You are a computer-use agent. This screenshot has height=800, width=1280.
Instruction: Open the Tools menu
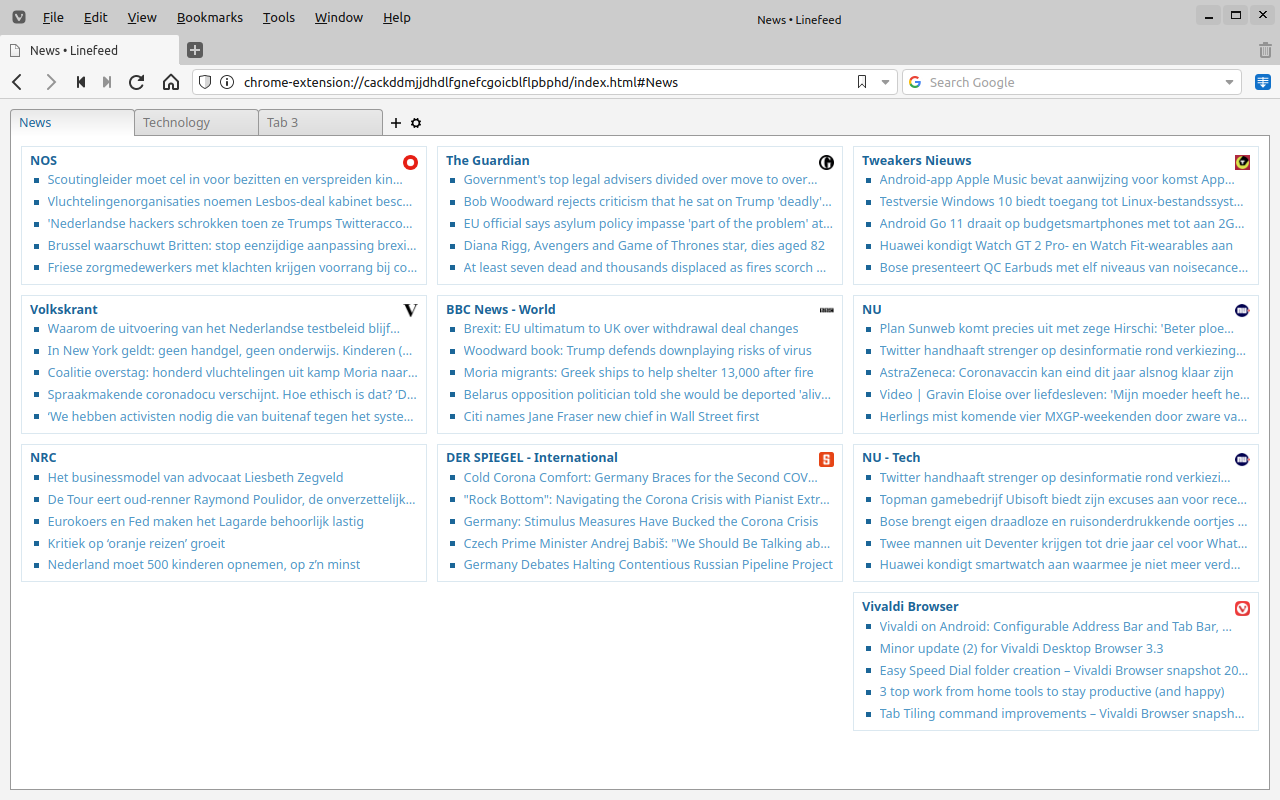point(279,17)
